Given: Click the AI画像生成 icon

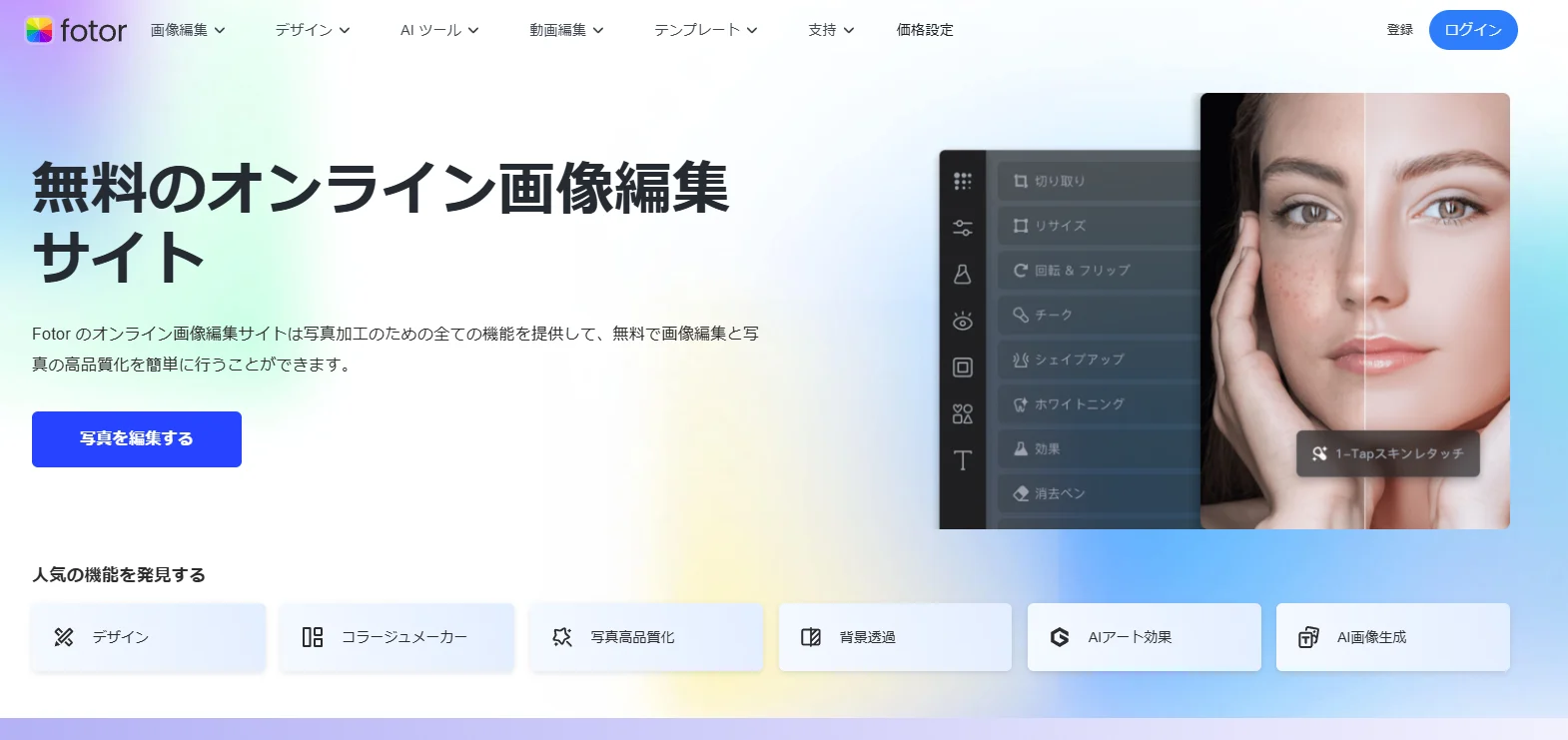Looking at the screenshot, I should pyautogui.click(x=1308, y=637).
